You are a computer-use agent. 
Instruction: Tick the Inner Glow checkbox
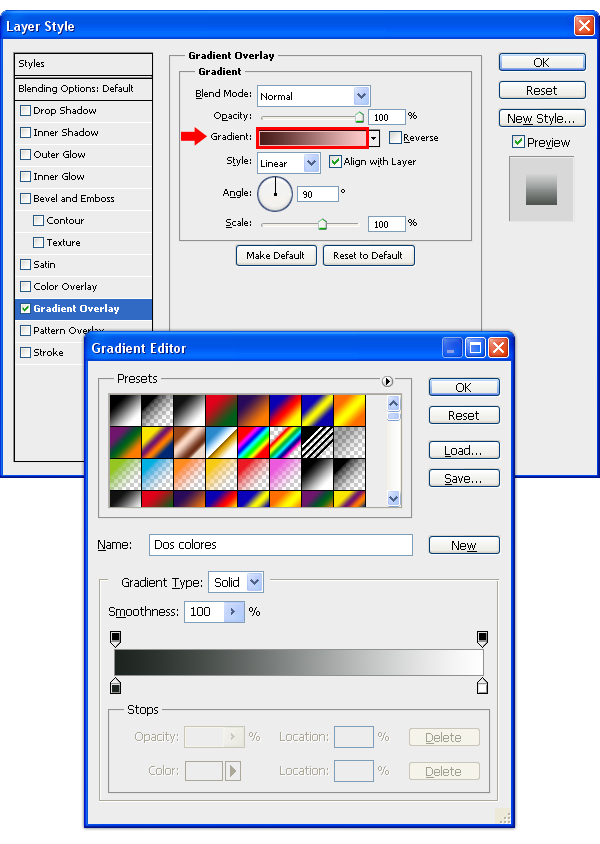(25, 177)
